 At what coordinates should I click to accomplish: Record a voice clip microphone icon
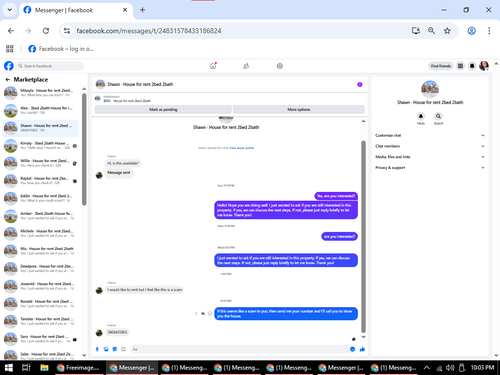97,349
